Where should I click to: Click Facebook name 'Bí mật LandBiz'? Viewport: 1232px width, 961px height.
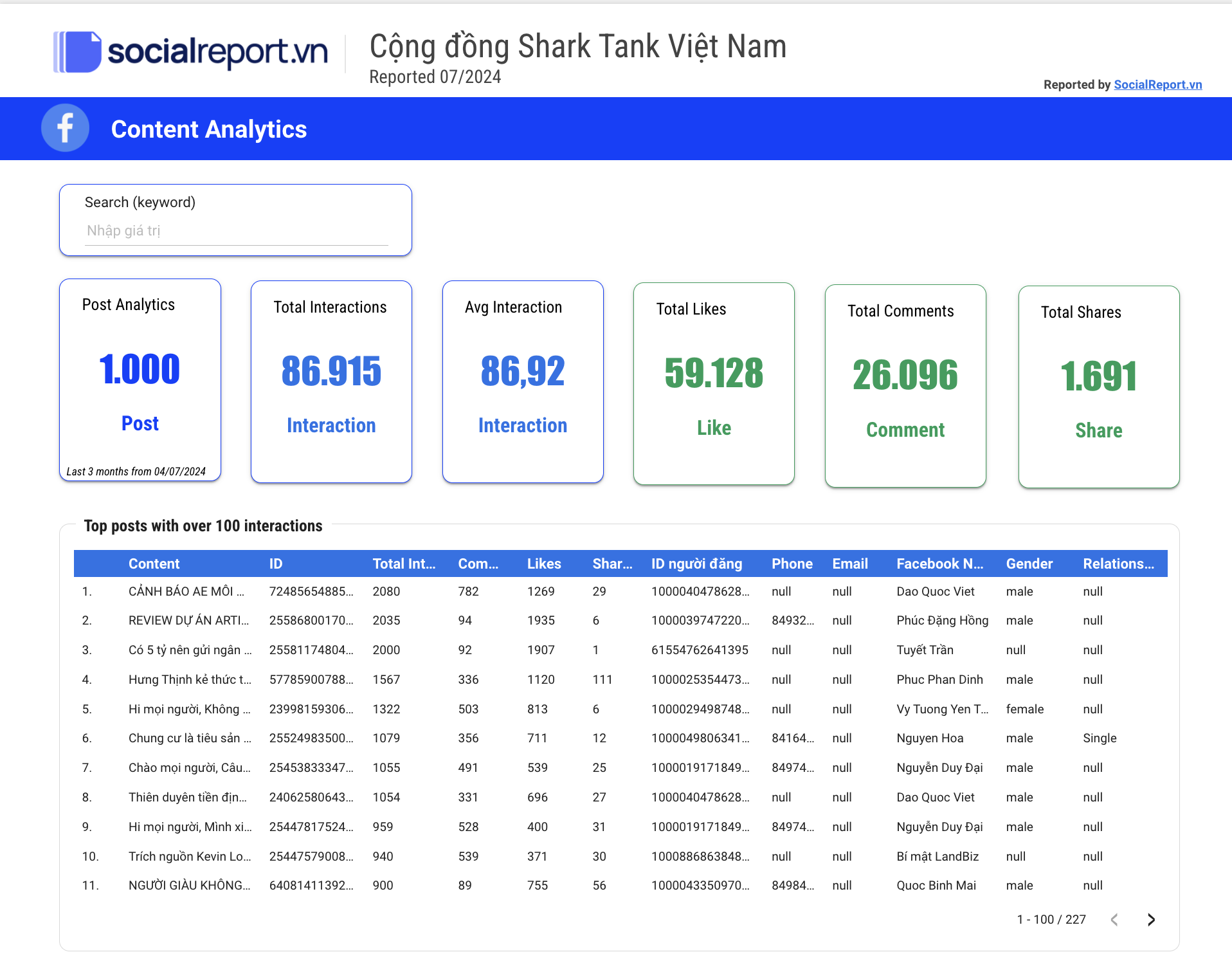point(938,856)
